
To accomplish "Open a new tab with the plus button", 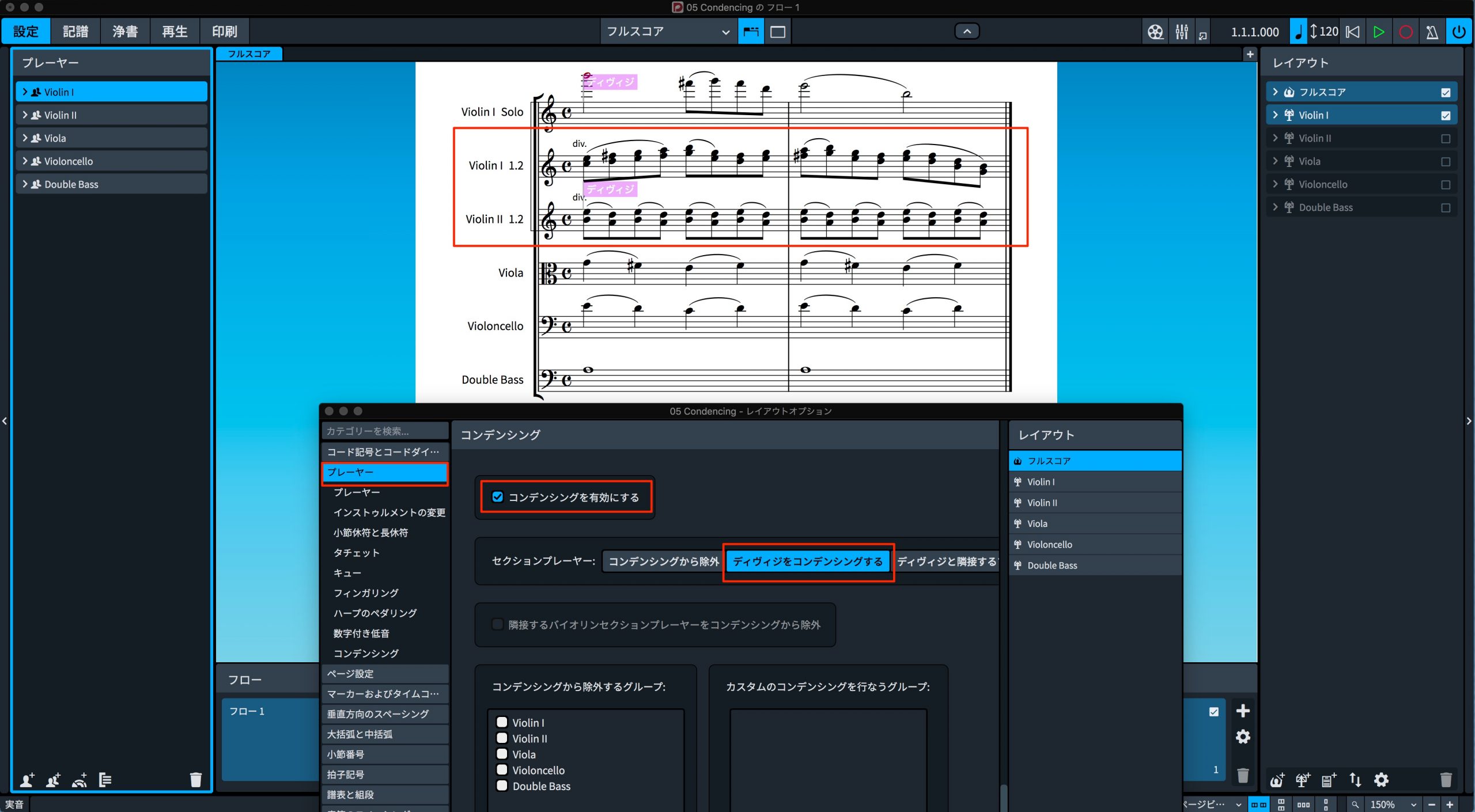I will pyautogui.click(x=1250, y=54).
